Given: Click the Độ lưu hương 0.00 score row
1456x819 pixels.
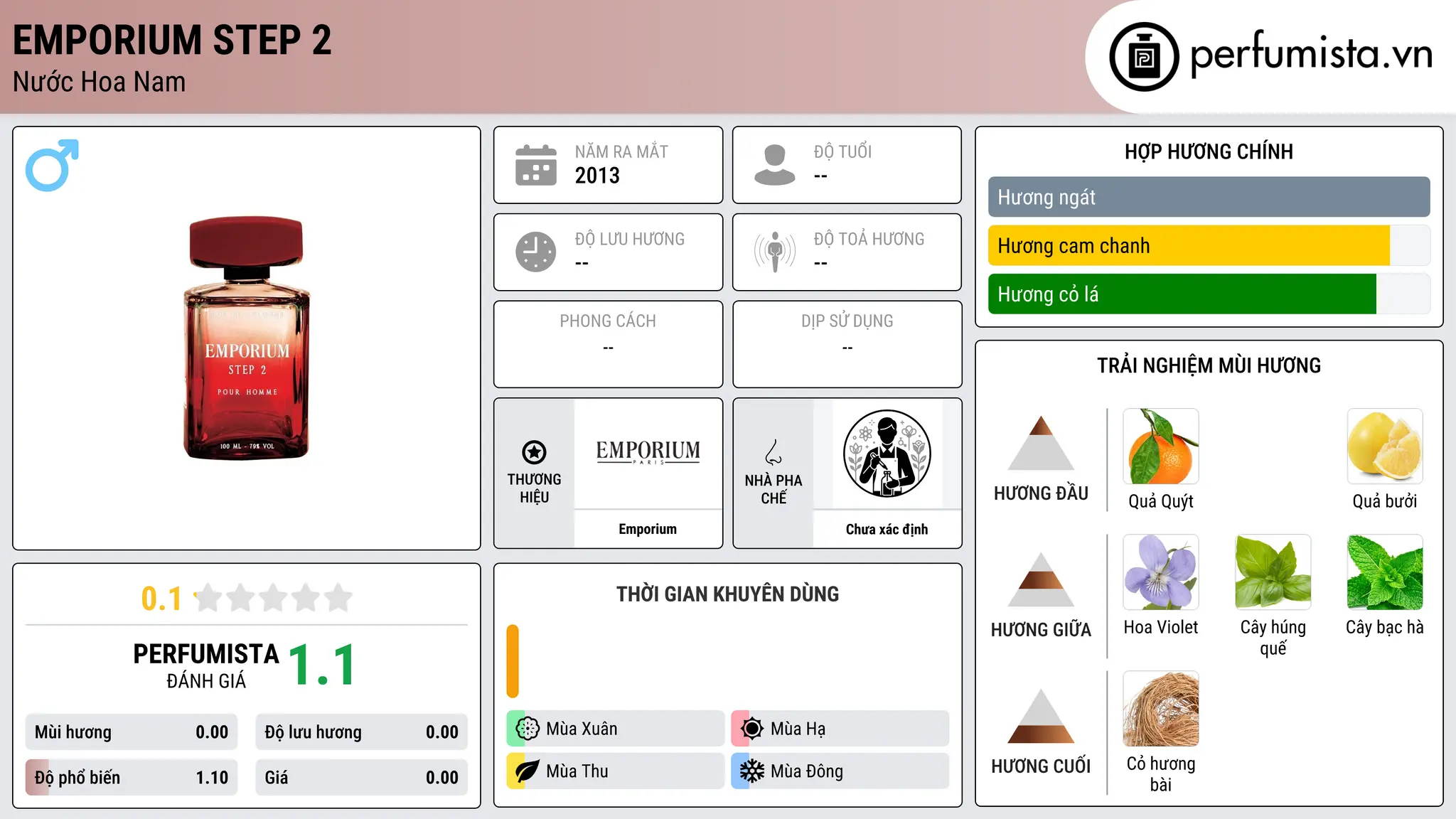Looking at the screenshot, I should click(361, 732).
